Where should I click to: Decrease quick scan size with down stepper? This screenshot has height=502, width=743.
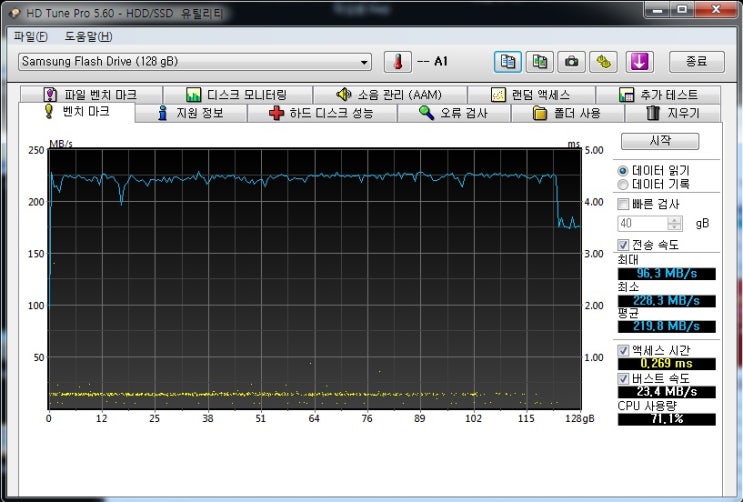click(674, 227)
